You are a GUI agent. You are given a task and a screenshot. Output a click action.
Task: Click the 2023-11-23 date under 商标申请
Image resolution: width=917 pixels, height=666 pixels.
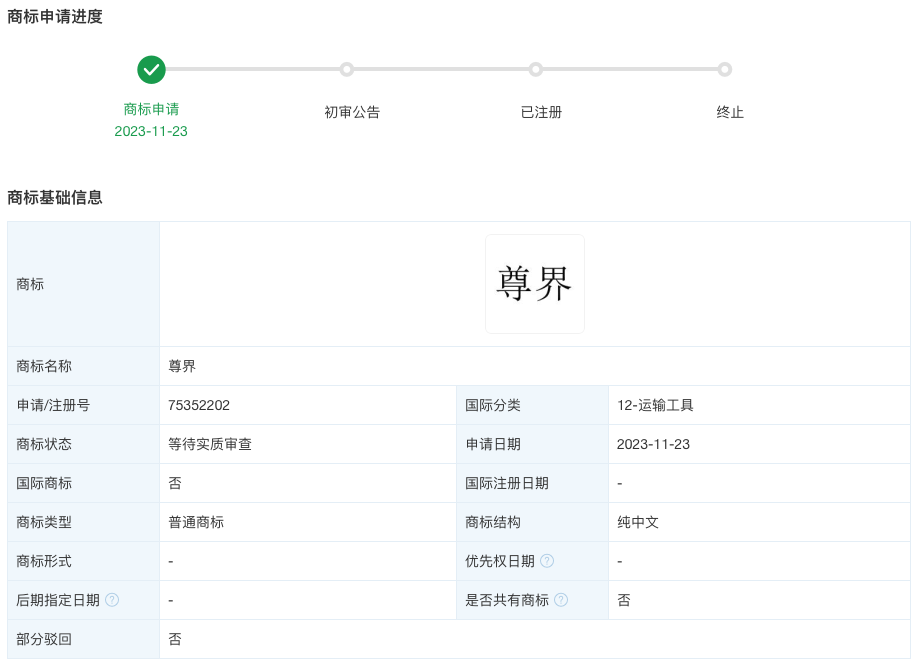point(151,131)
